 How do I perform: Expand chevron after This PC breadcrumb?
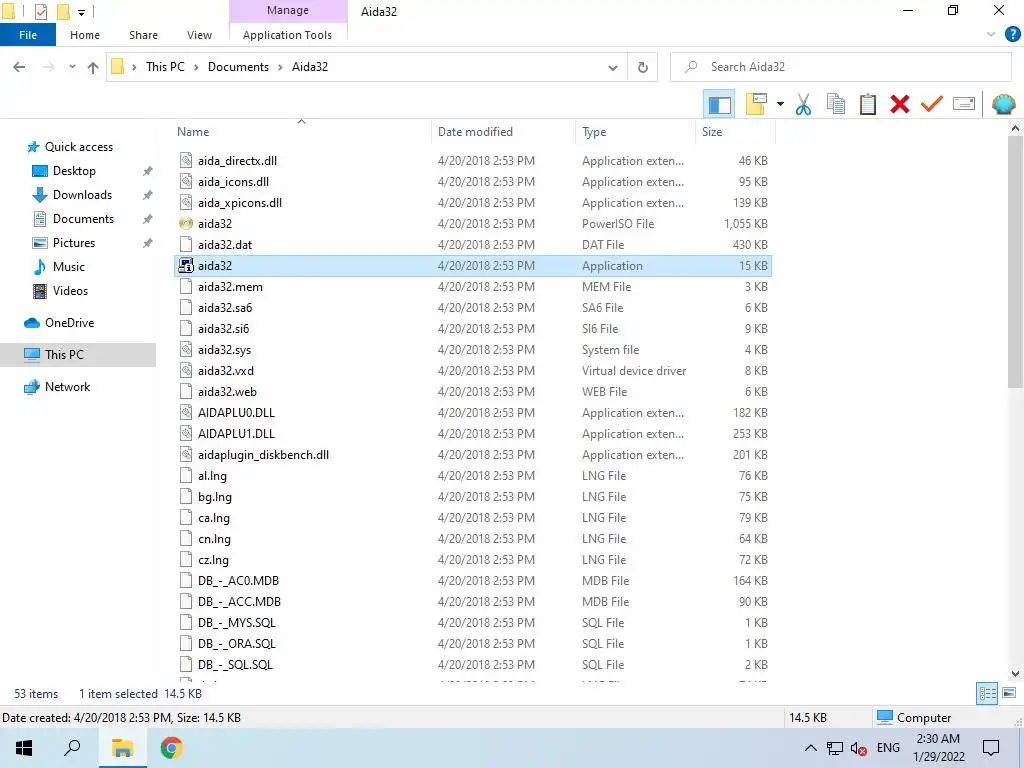coord(196,67)
